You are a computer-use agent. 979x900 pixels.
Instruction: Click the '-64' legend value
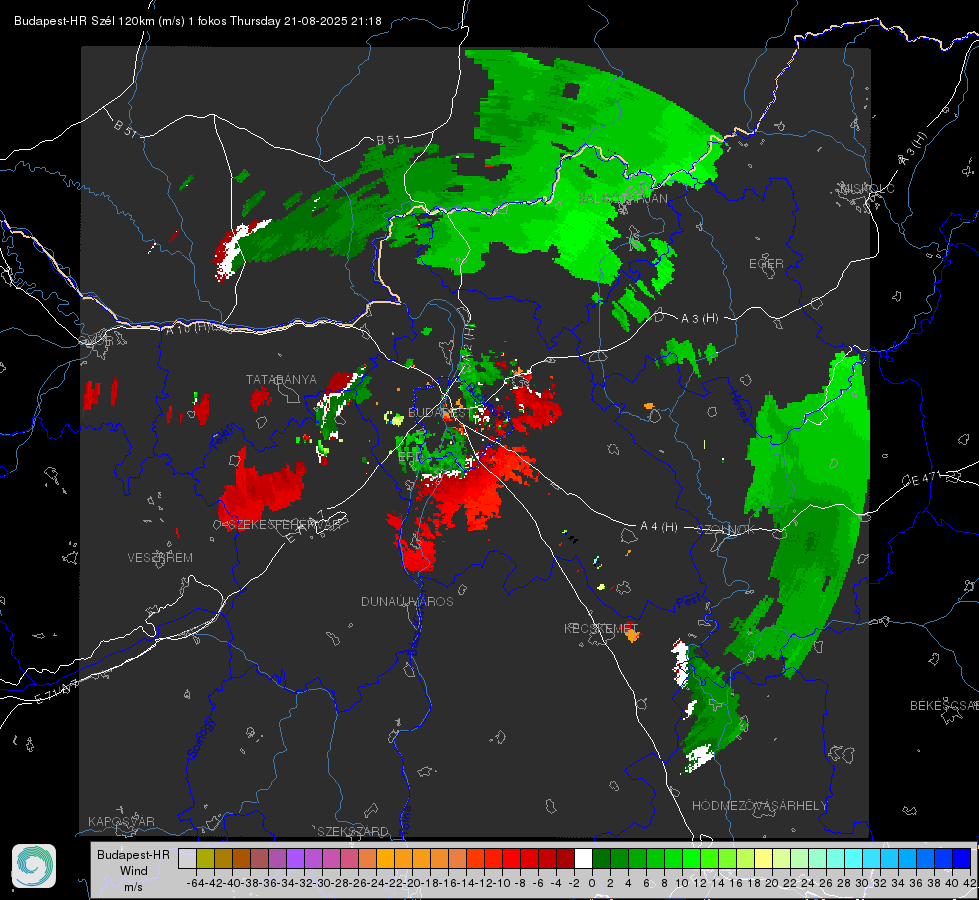click(x=195, y=883)
